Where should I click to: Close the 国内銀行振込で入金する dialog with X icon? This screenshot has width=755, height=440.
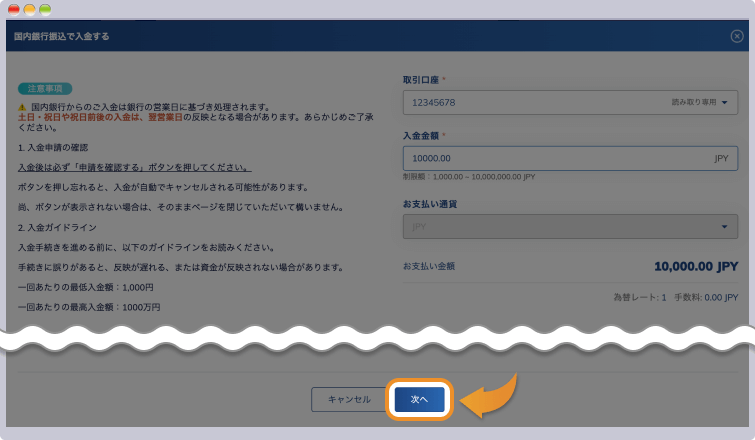pyautogui.click(x=737, y=36)
